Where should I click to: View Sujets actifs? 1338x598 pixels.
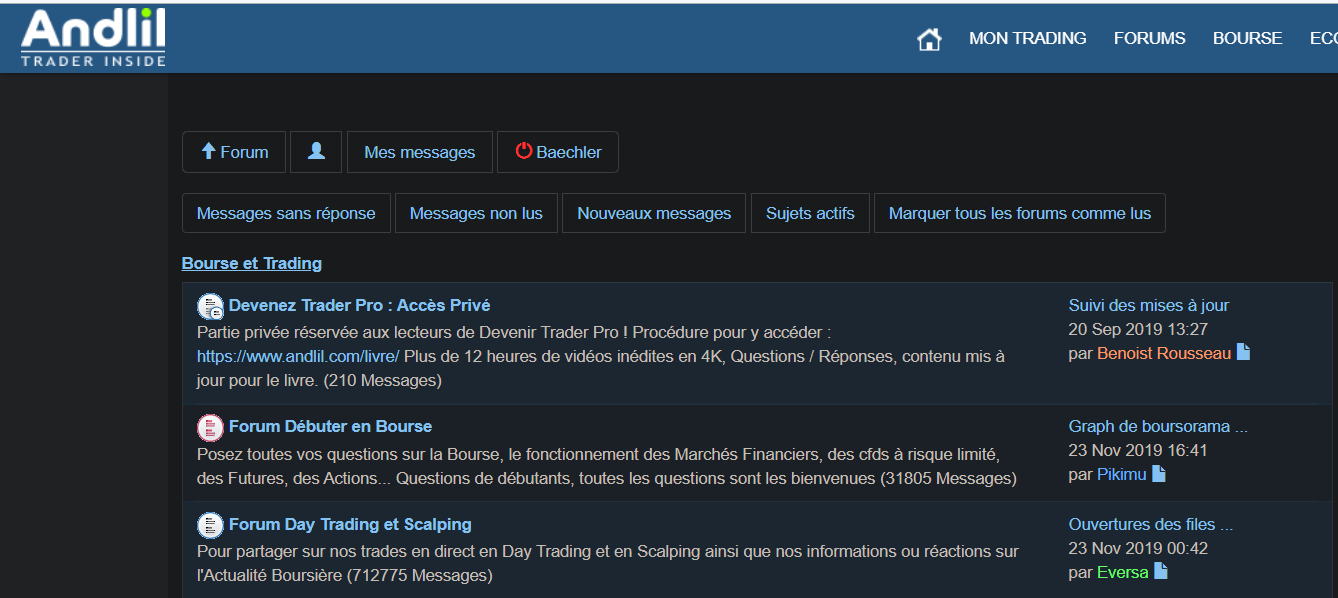point(810,213)
